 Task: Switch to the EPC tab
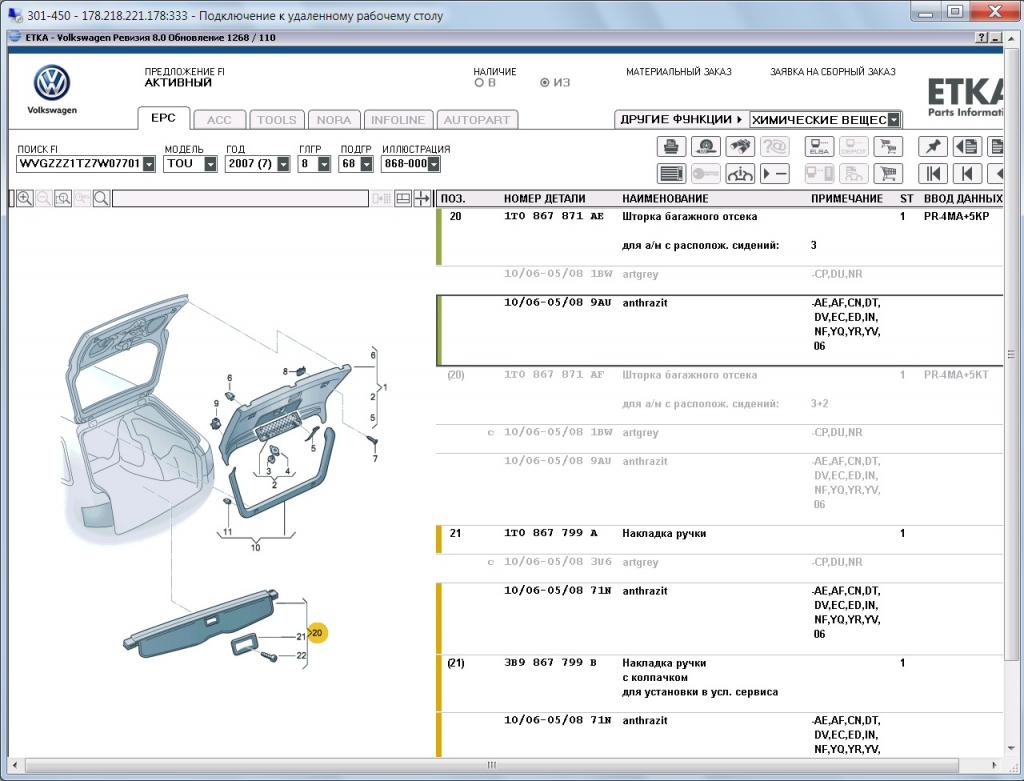click(163, 118)
